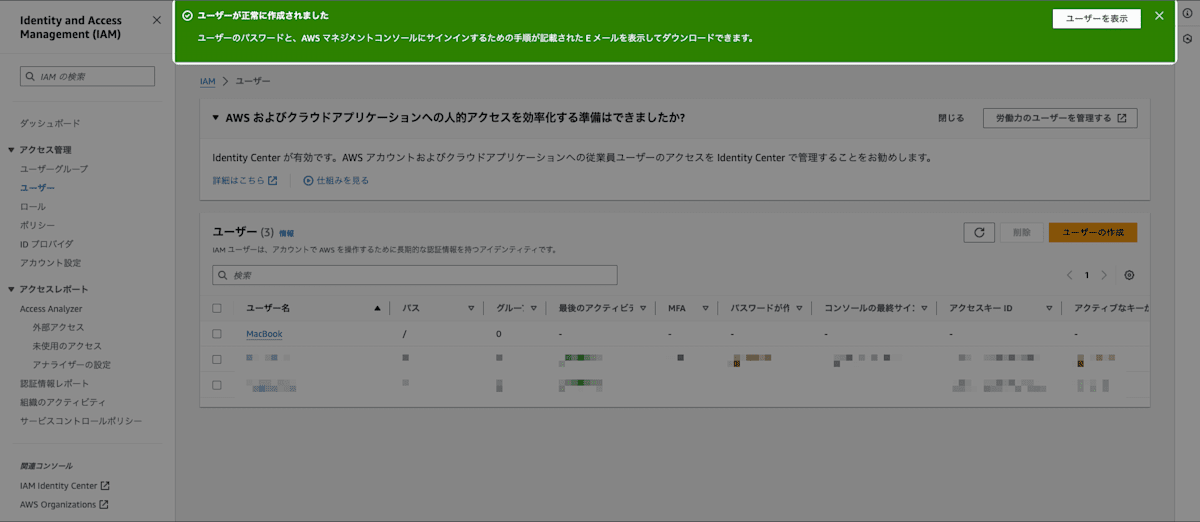Refresh the users table

[979, 232]
